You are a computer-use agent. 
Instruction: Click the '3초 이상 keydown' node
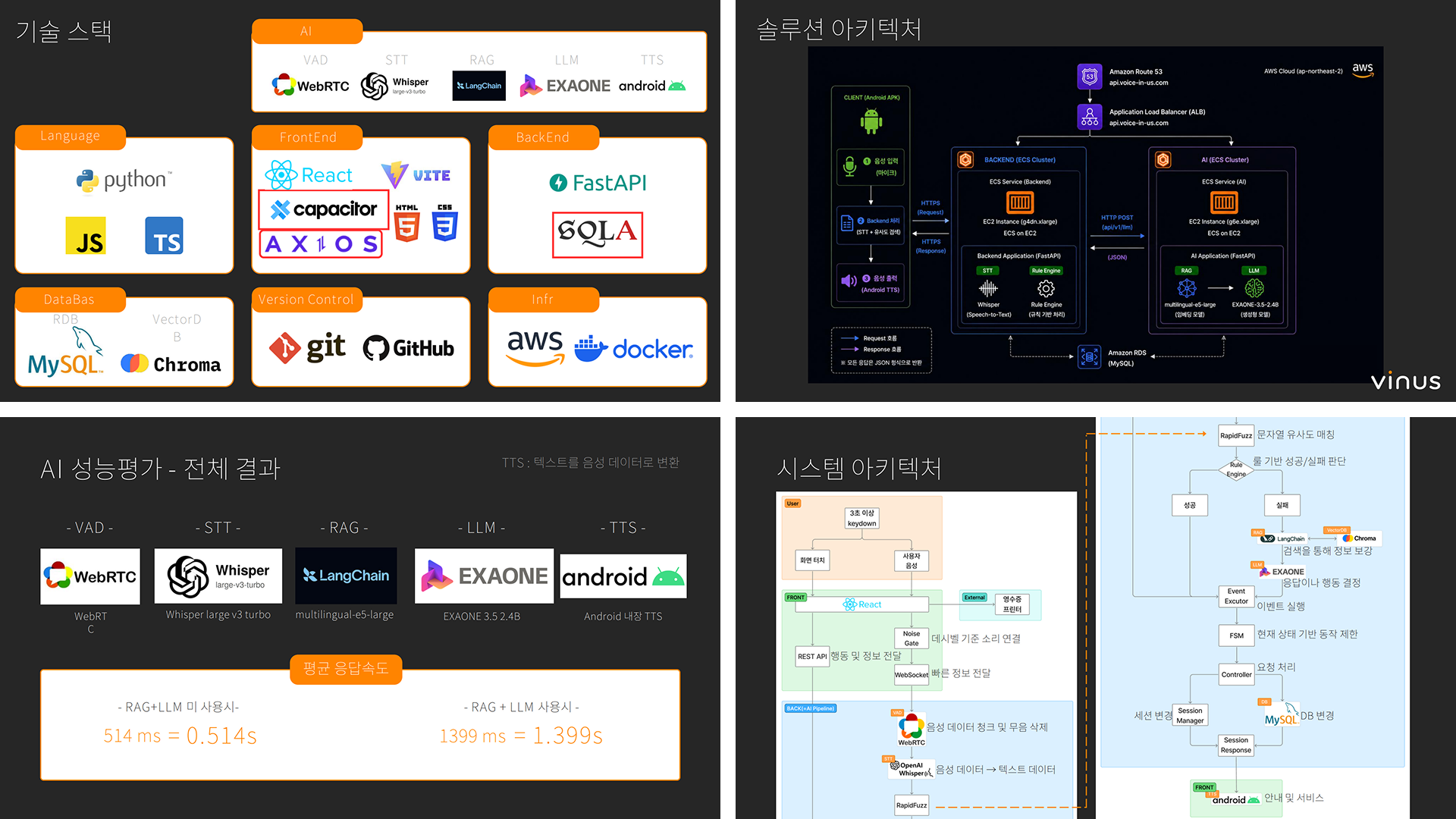tap(861, 518)
